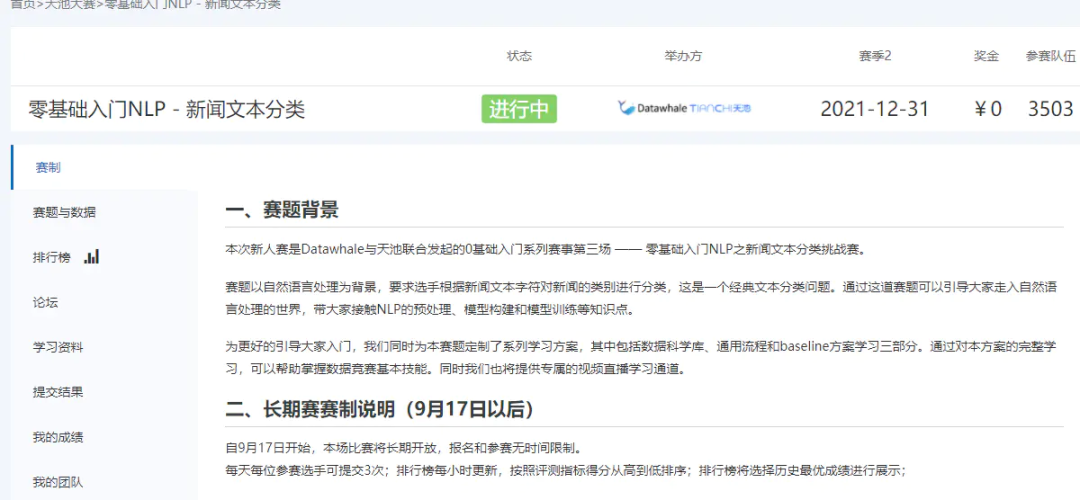Open the 赛题与数据 sidebar tab
The image size is (1080, 500).
64,212
